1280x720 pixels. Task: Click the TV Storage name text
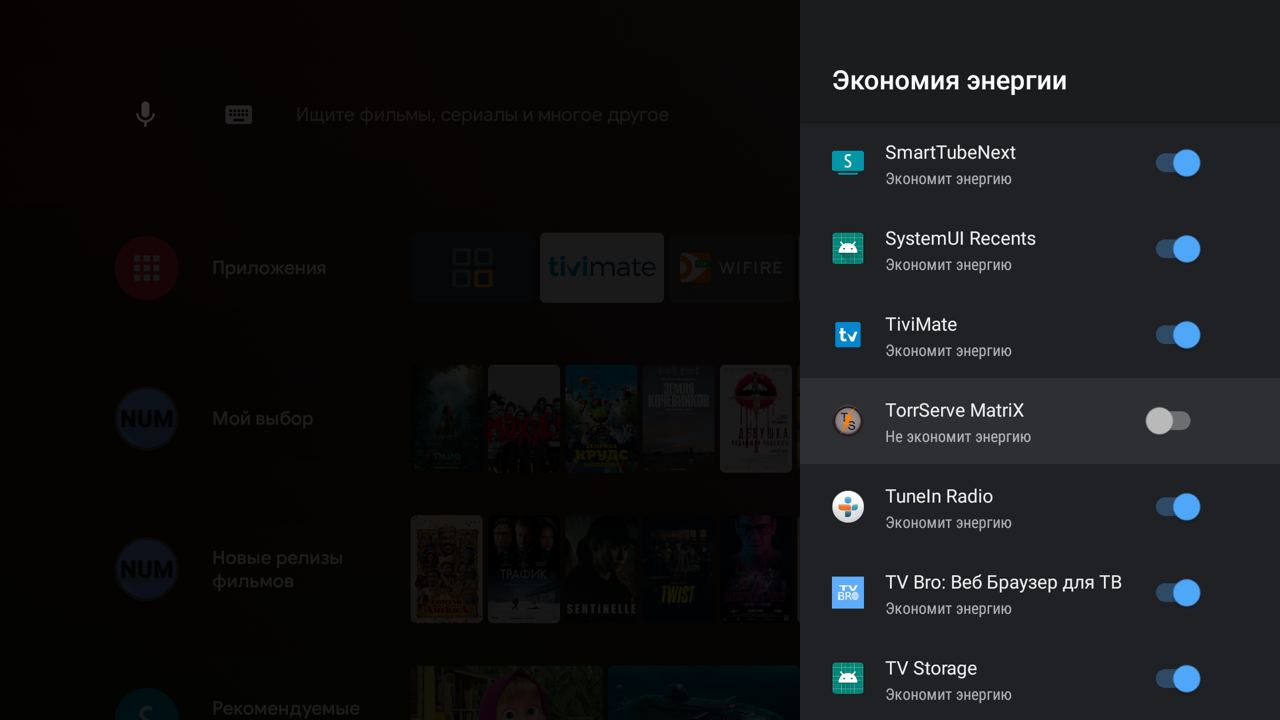click(x=931, y=668)
